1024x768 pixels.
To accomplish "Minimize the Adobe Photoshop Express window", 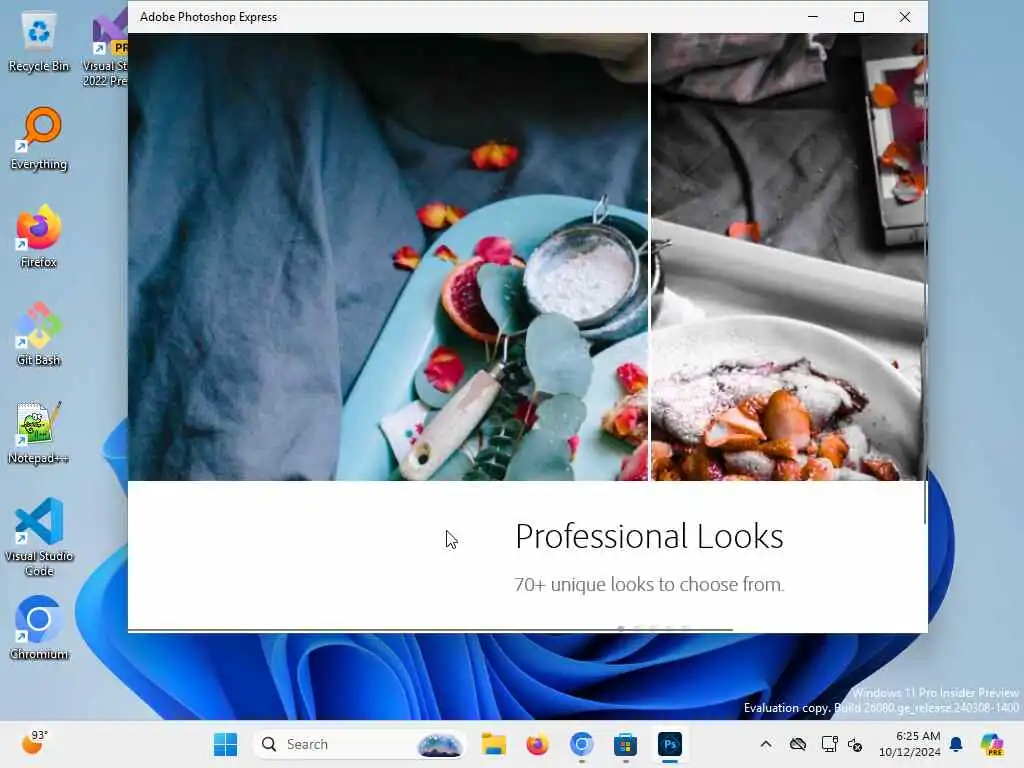I will click(x=813, y=17).
